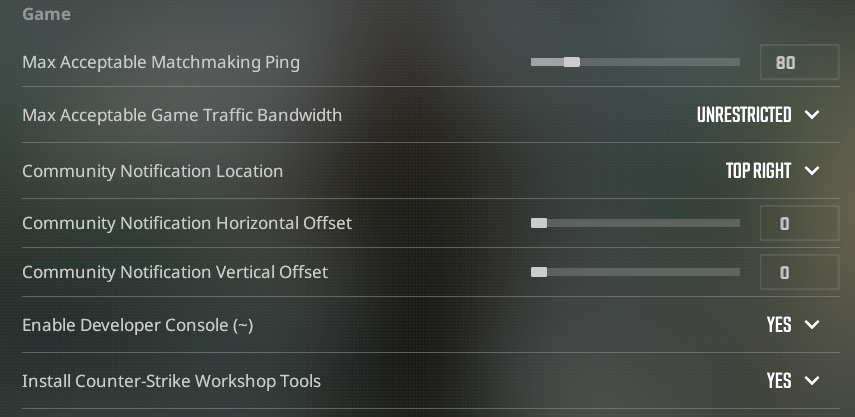Toggle the Enable Developer Console YES value
Screen dimensions: 855x417
(779, 325)
